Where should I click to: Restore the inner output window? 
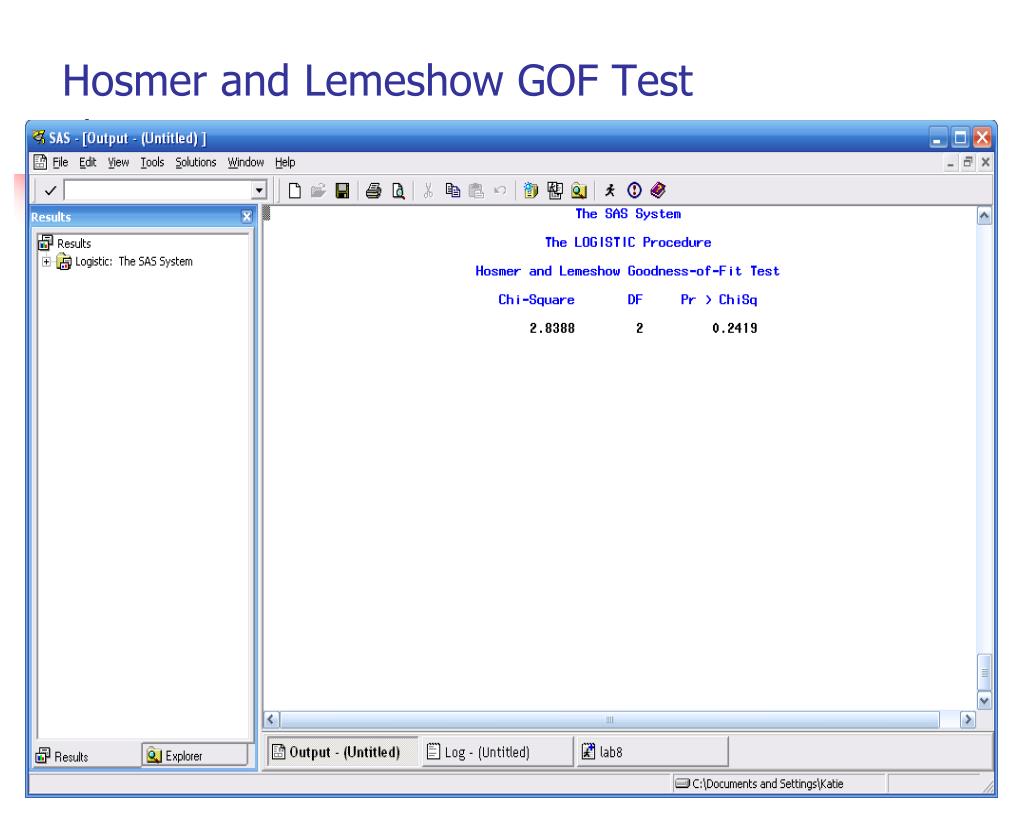click(x=968, y=162)
